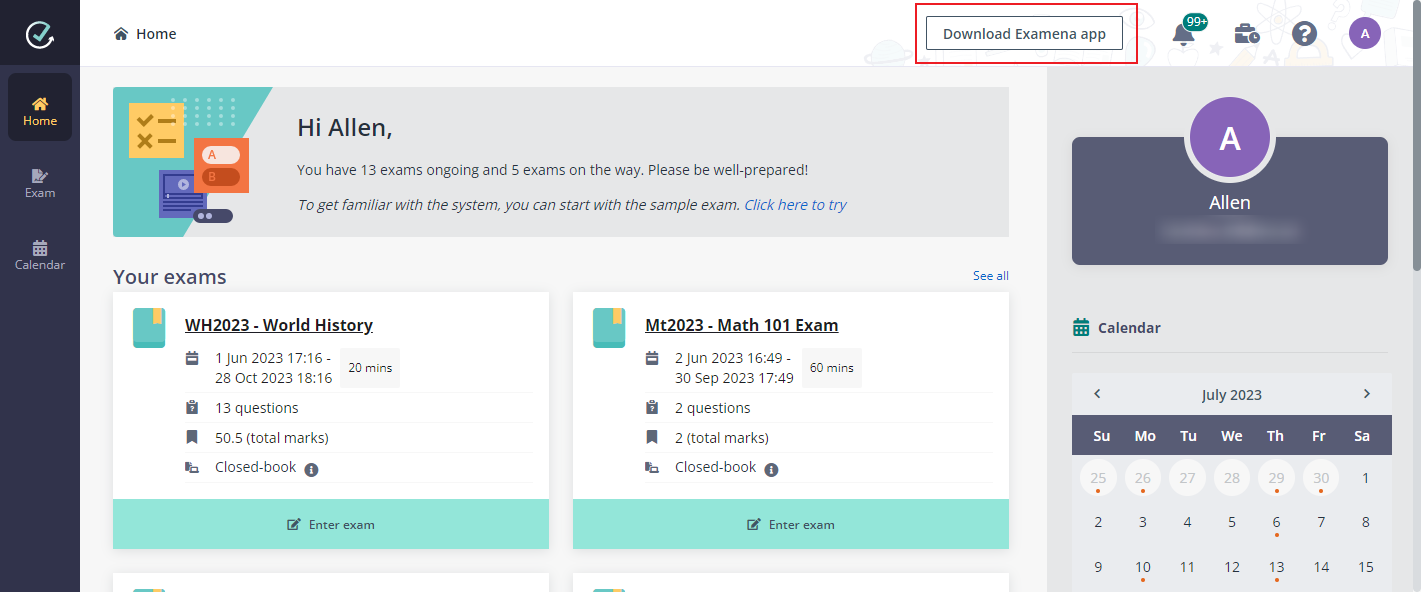Open the help question mark icon

point(1304,34)
